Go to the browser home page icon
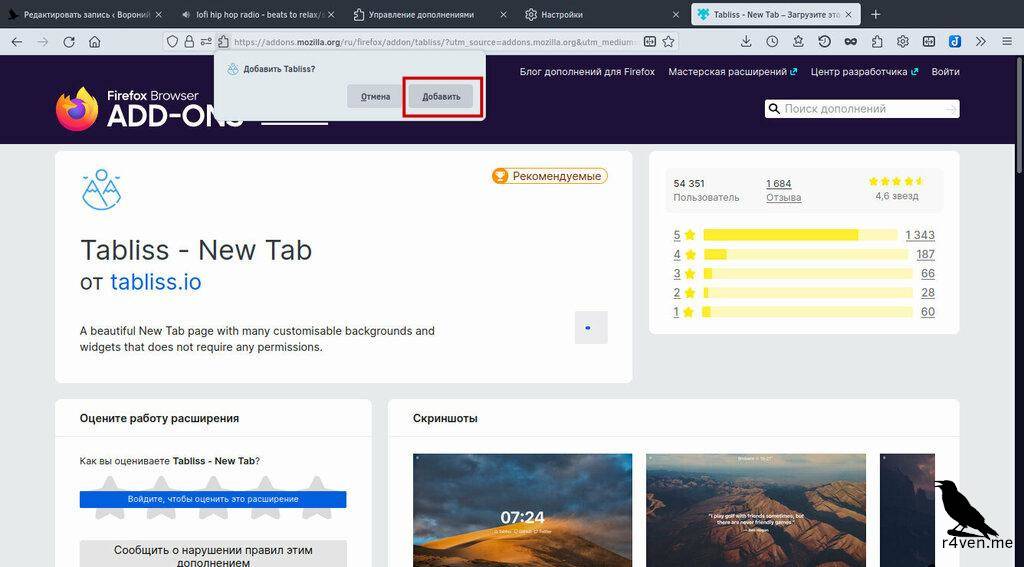The image size is (1024, 567). click(95, 42)
